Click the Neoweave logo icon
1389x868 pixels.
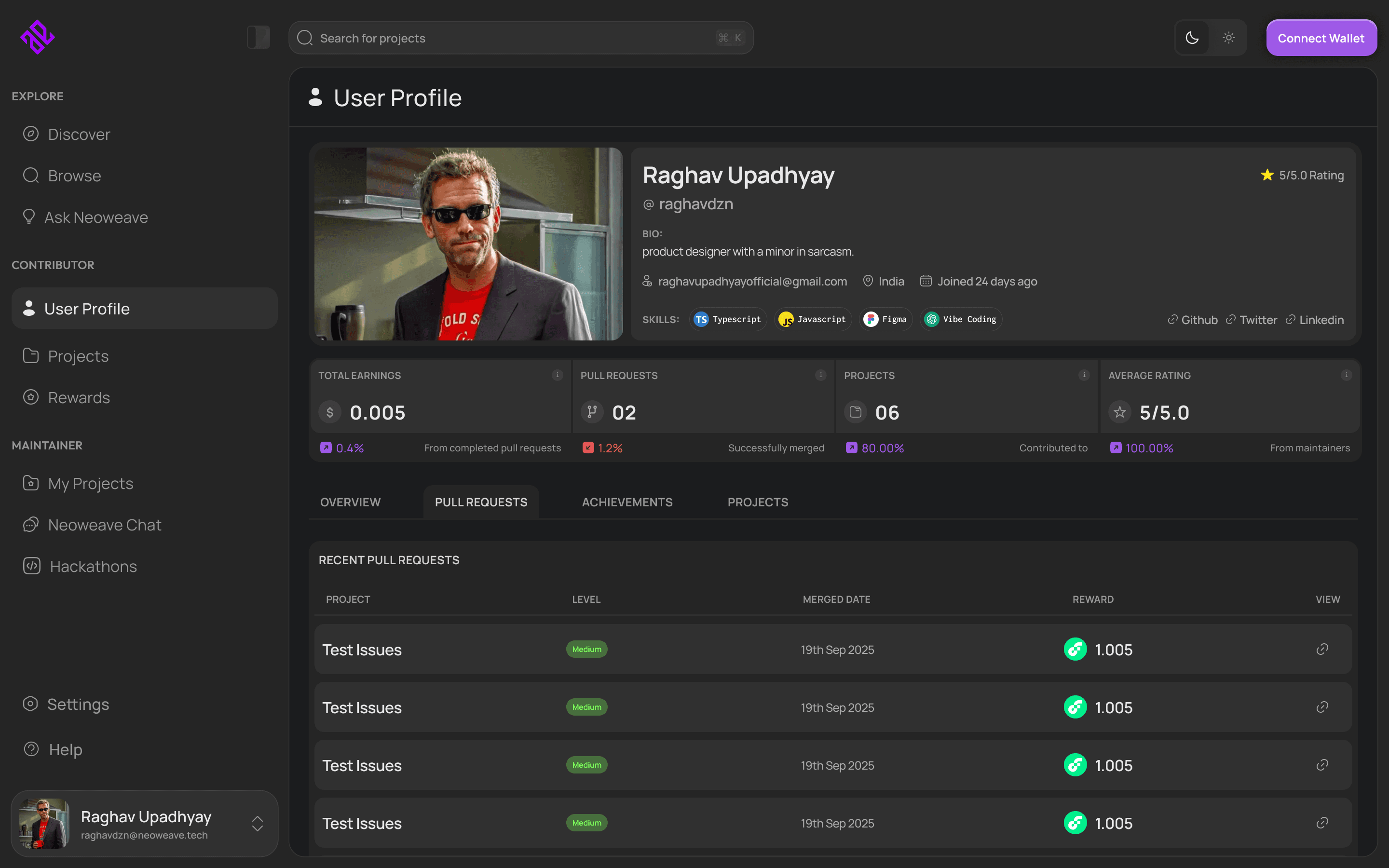tap(37, 37)
